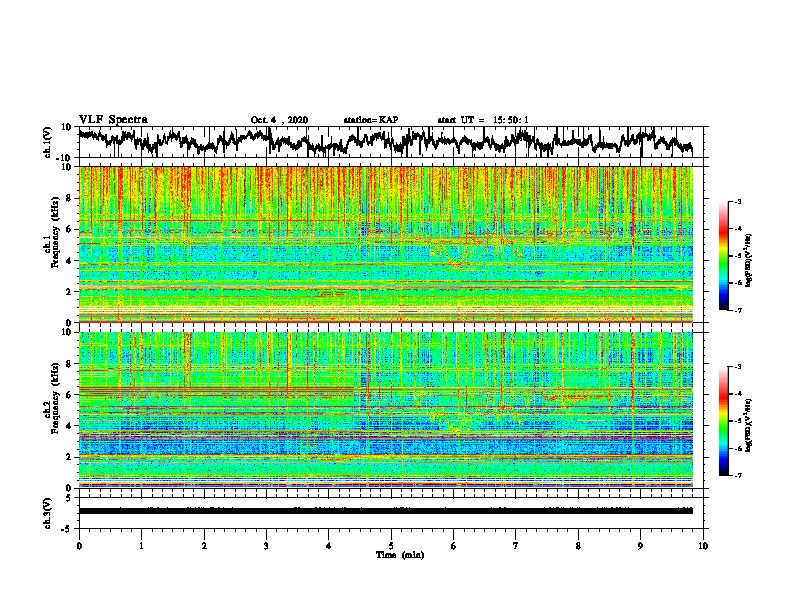This screenshot has height=612, width=792.
Task: Click time axis tick label '2'
Action: click(204, 545)
